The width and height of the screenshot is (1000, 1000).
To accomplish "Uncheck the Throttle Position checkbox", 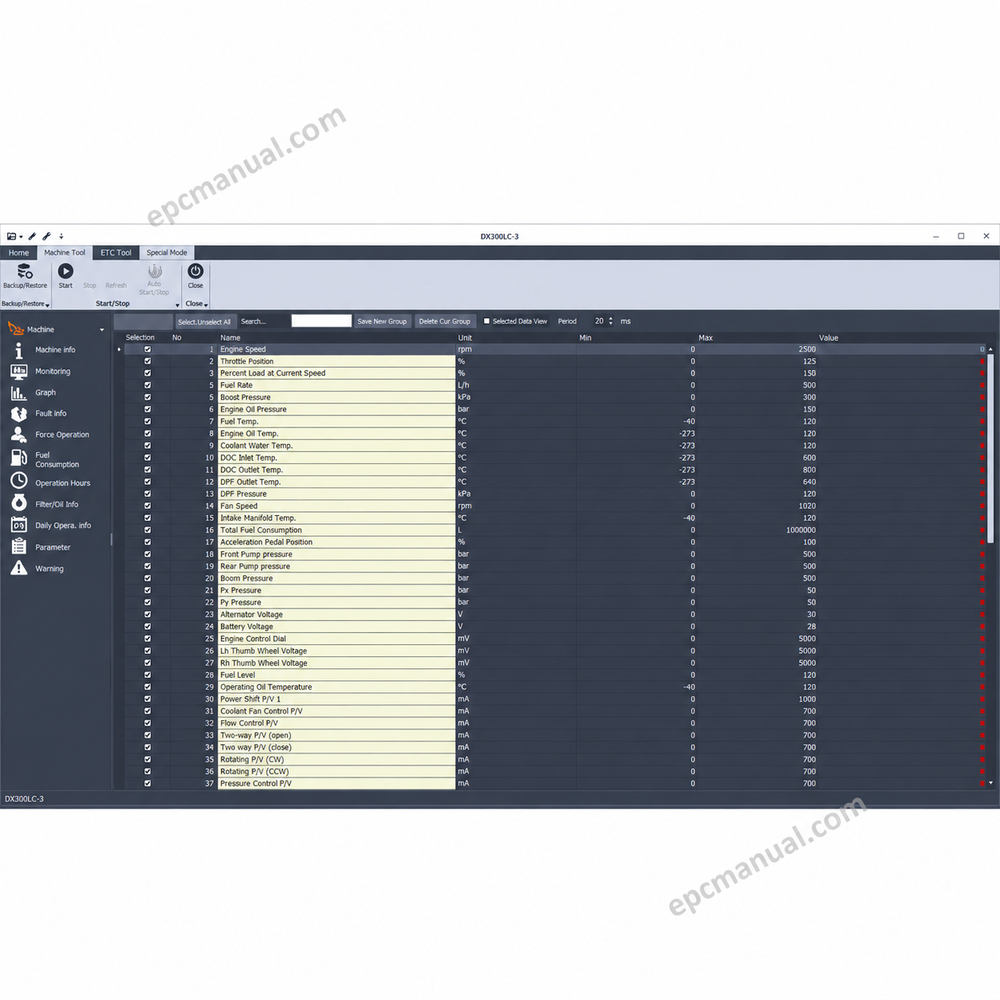I will [147, 362].
